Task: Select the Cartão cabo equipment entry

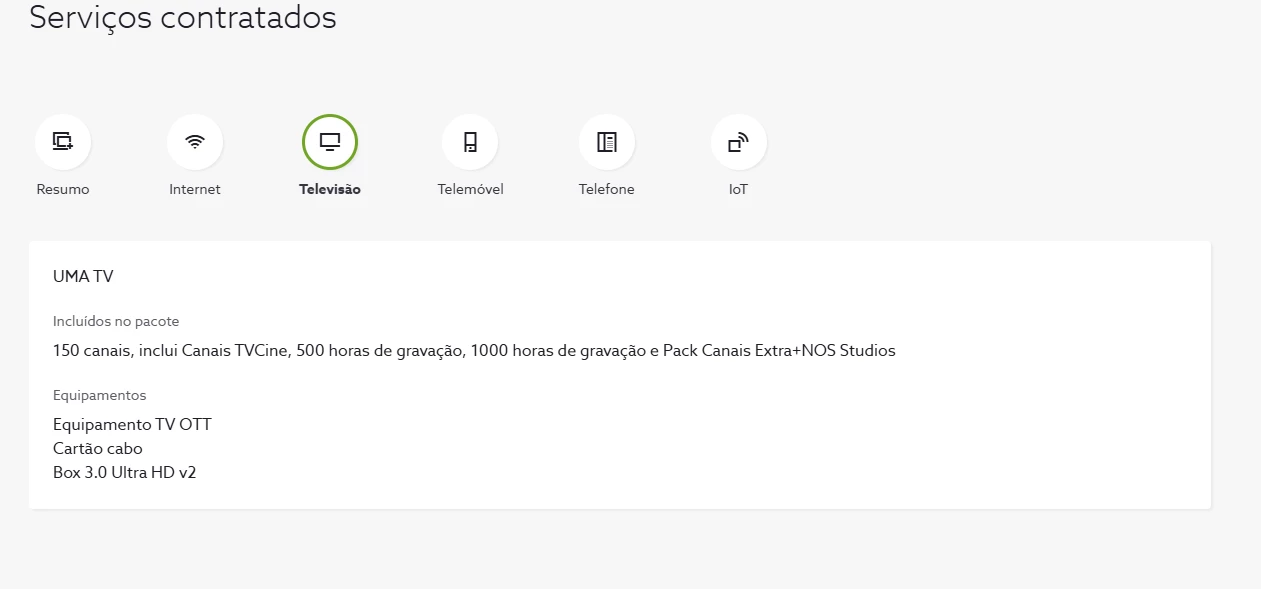Action: (98, 448)
